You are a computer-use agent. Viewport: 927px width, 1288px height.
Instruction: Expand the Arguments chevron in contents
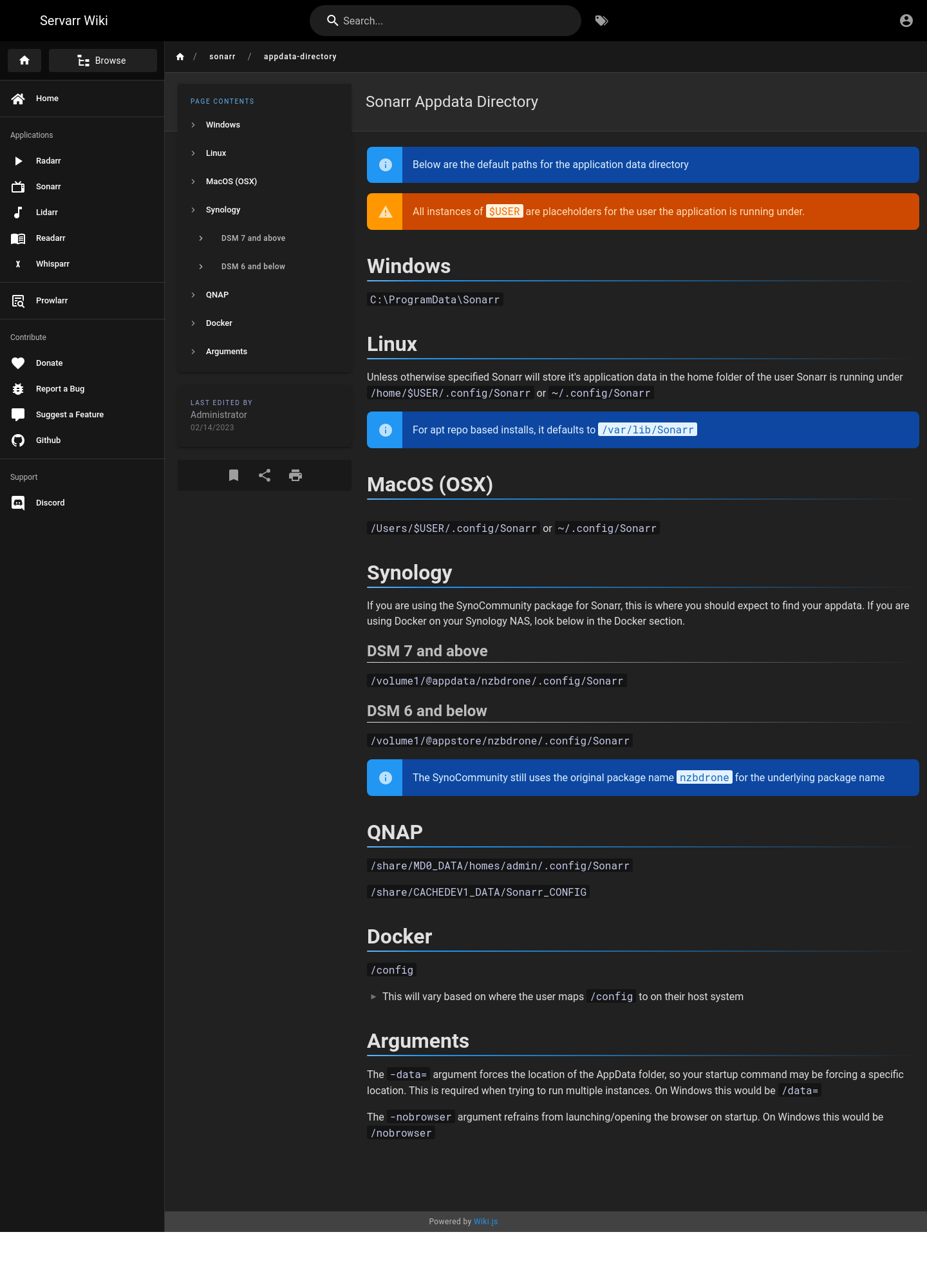pyautogui.click(x=193, y=352)
